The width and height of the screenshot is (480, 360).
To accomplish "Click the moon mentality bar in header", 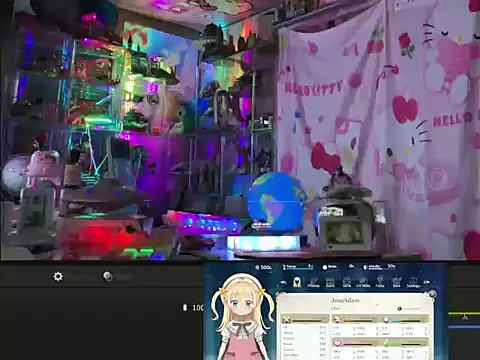I will coord(379,267).
